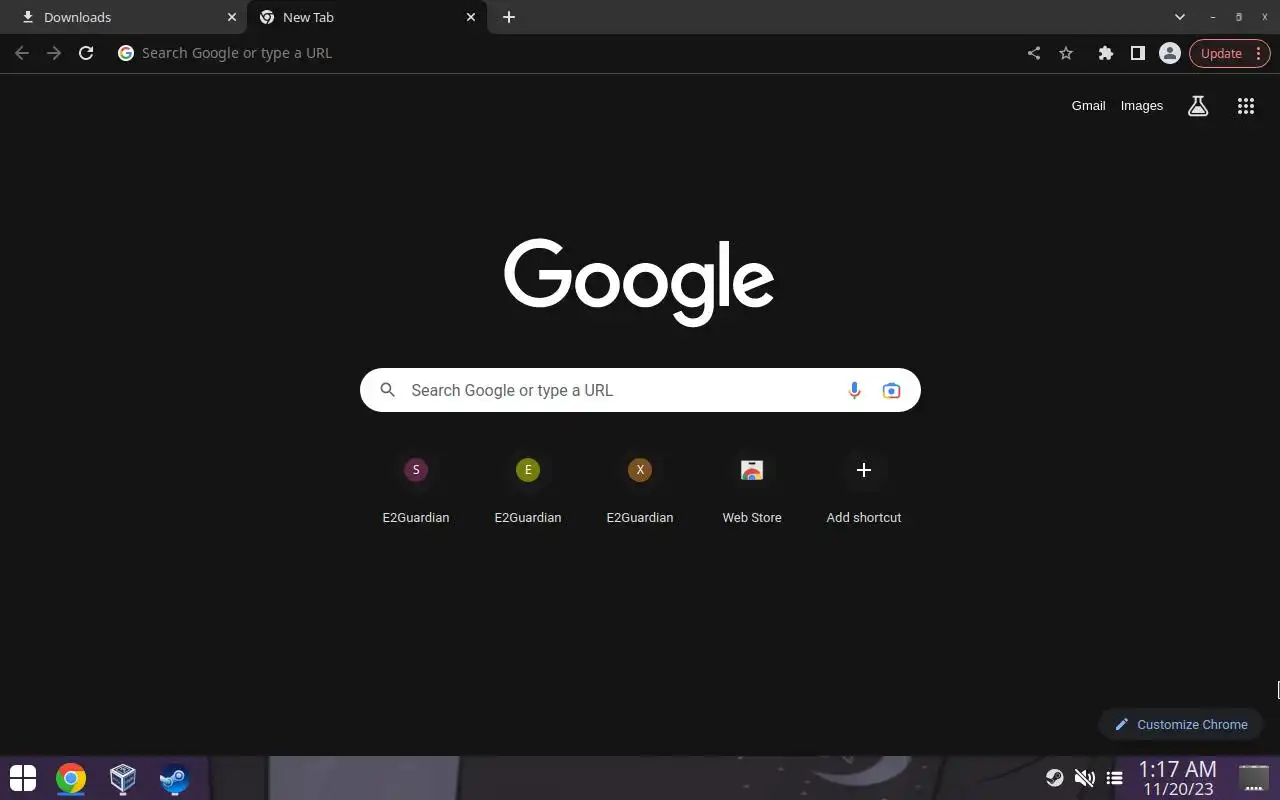Open the Gmail link
Screen dimensions: 1280x800
1088,106
